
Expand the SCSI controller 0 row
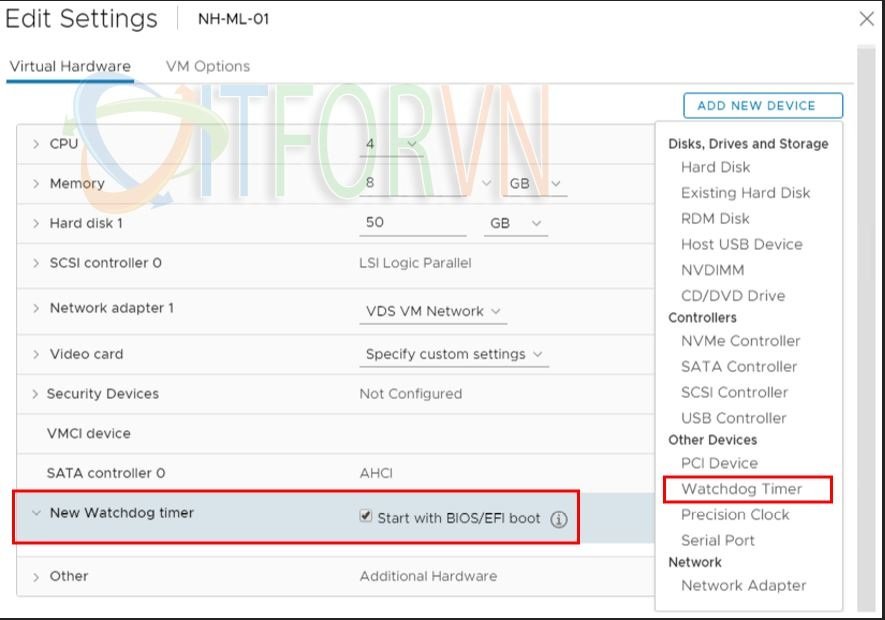37,264
